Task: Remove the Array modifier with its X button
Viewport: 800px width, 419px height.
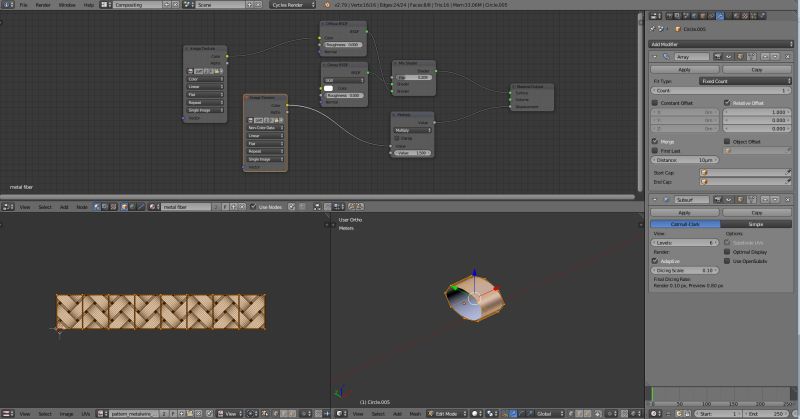Action: point(788,56)
